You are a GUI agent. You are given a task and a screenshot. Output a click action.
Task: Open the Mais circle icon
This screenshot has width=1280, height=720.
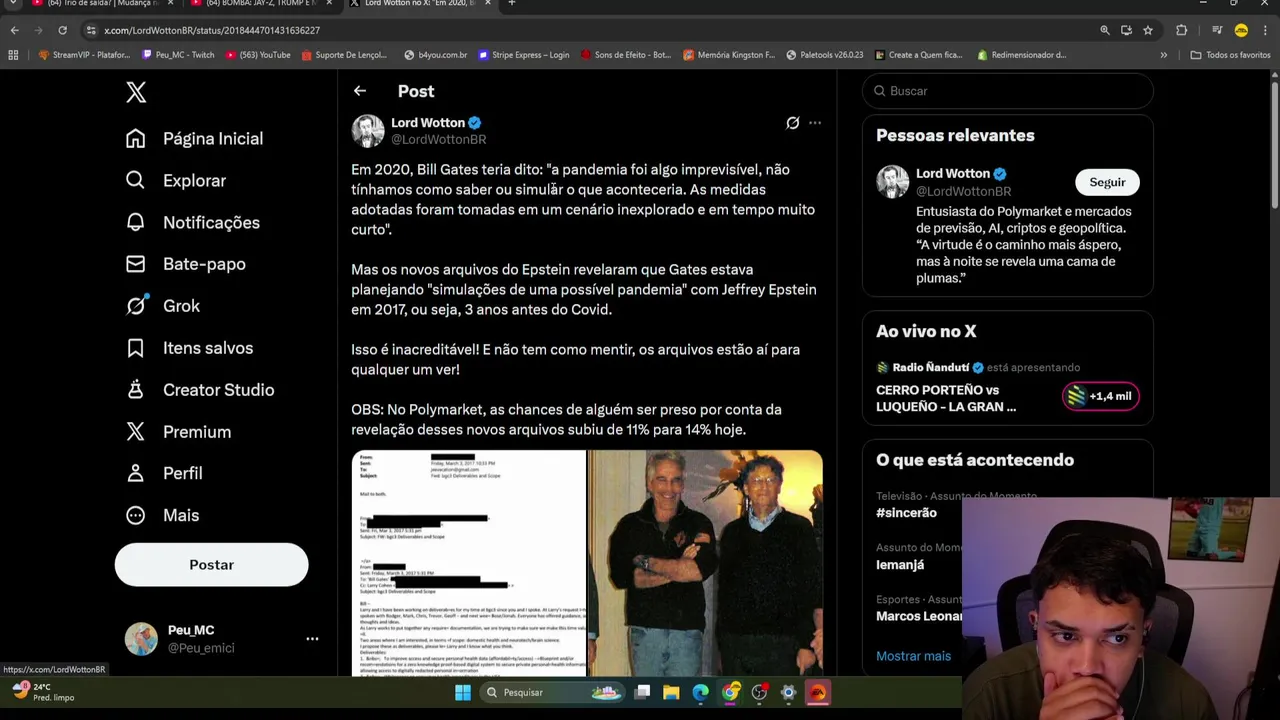[x=136, y=515]
